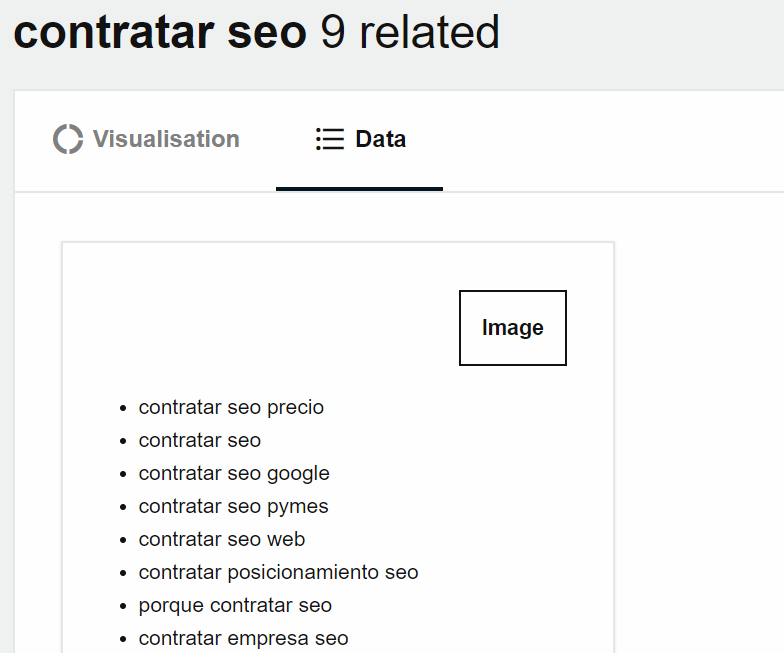Click the '9 related' count text
Screen dimensions: 784x653
tap(410, 32)
